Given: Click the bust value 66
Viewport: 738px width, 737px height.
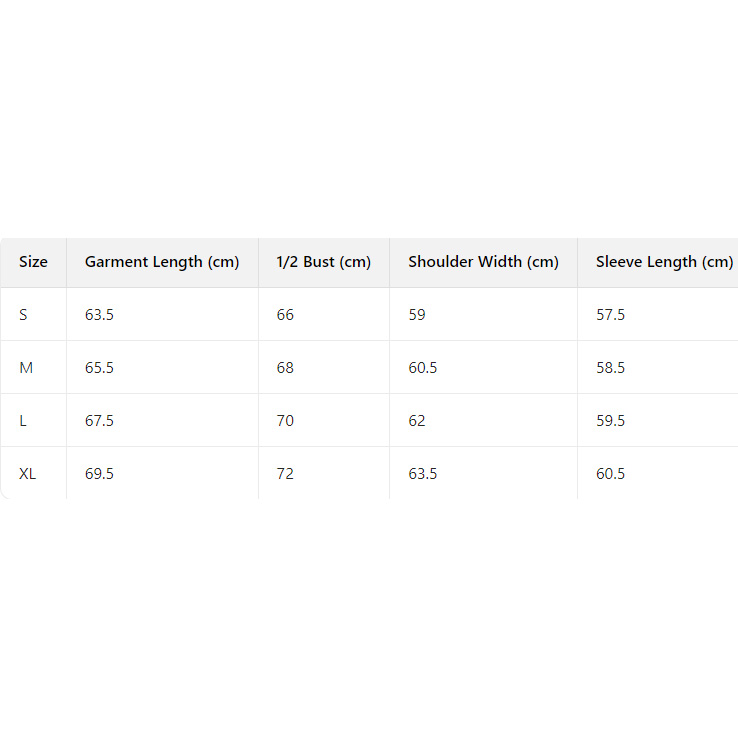Looking at the screenshot, I should click(x=285, y=315).
